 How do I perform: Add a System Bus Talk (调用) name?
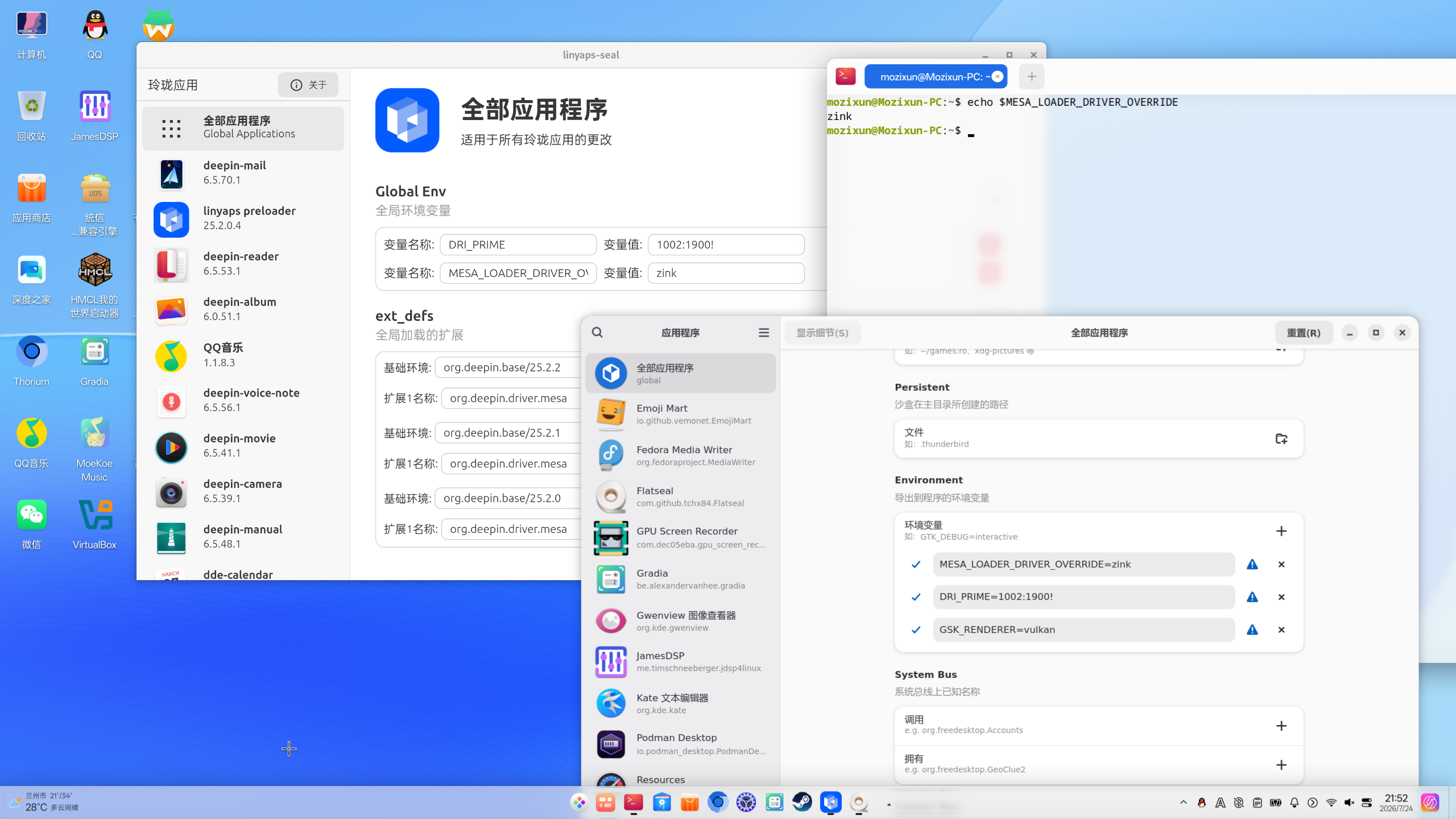click(x=1281, y=726)
